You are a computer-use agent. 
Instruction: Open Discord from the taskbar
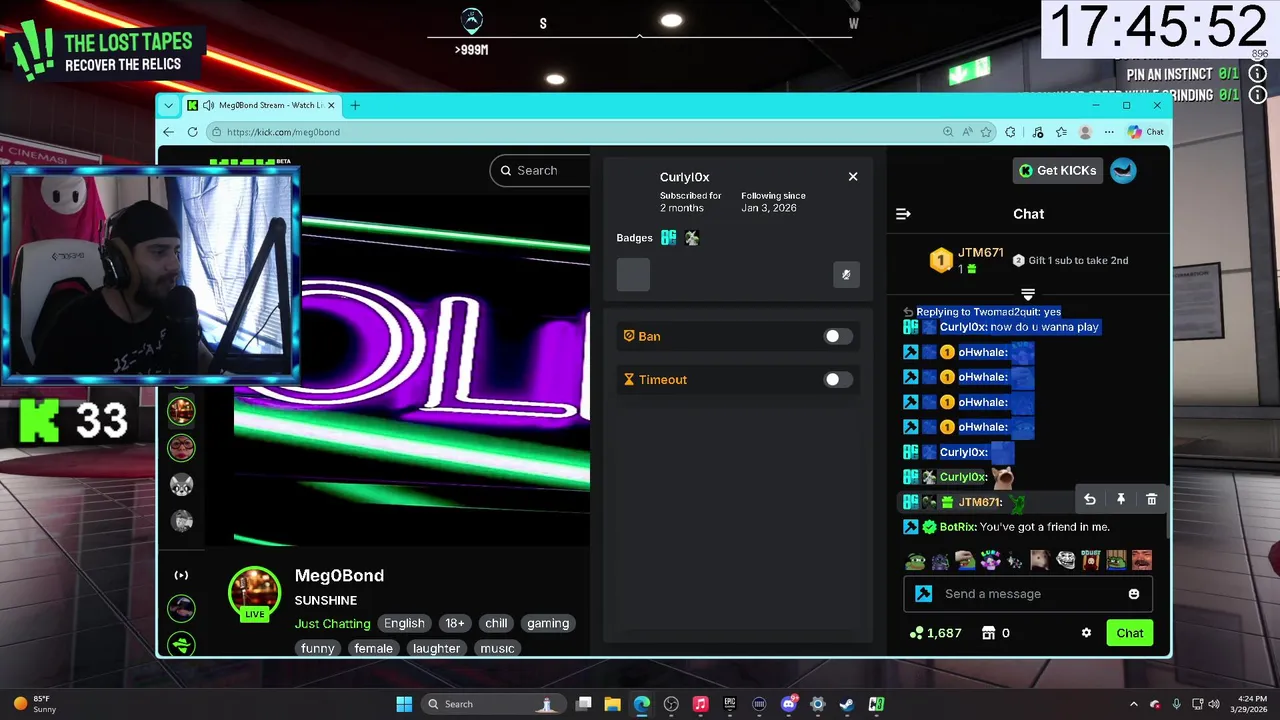pyautogui.click(x=789, y=704)
